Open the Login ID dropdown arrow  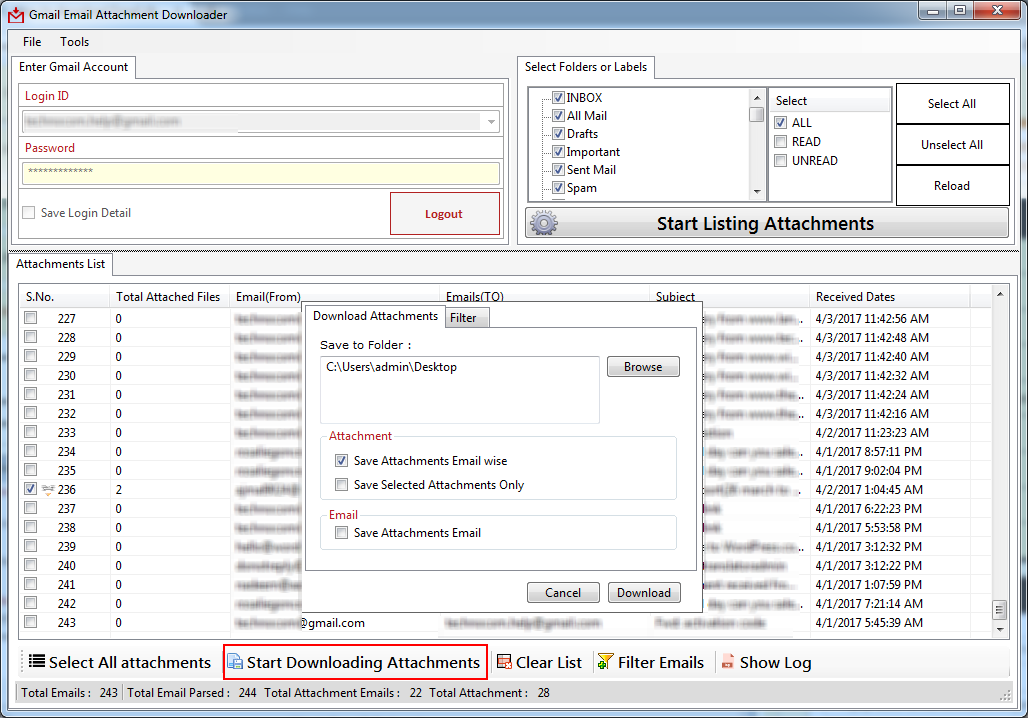491,122
